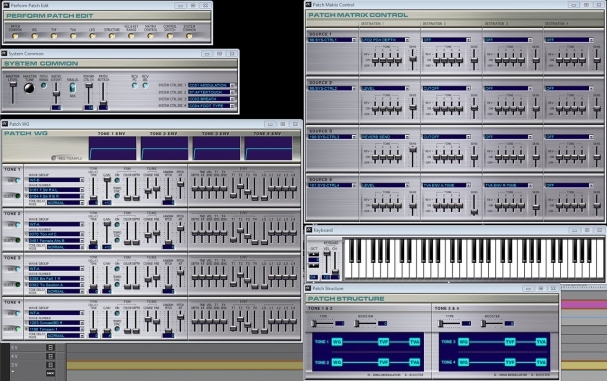Click the Tone 3 TVF block in Patch Structure
Screen dimensions: 607x381
tap(510, 342)
